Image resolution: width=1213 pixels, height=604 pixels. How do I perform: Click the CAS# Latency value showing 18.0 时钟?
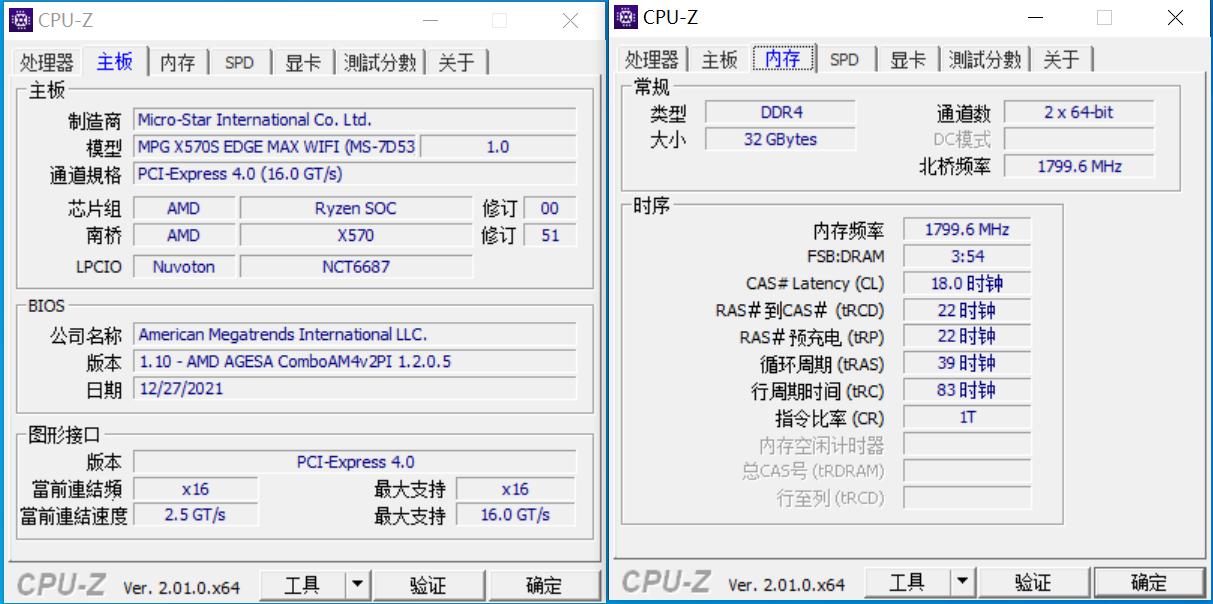[966, 283]
